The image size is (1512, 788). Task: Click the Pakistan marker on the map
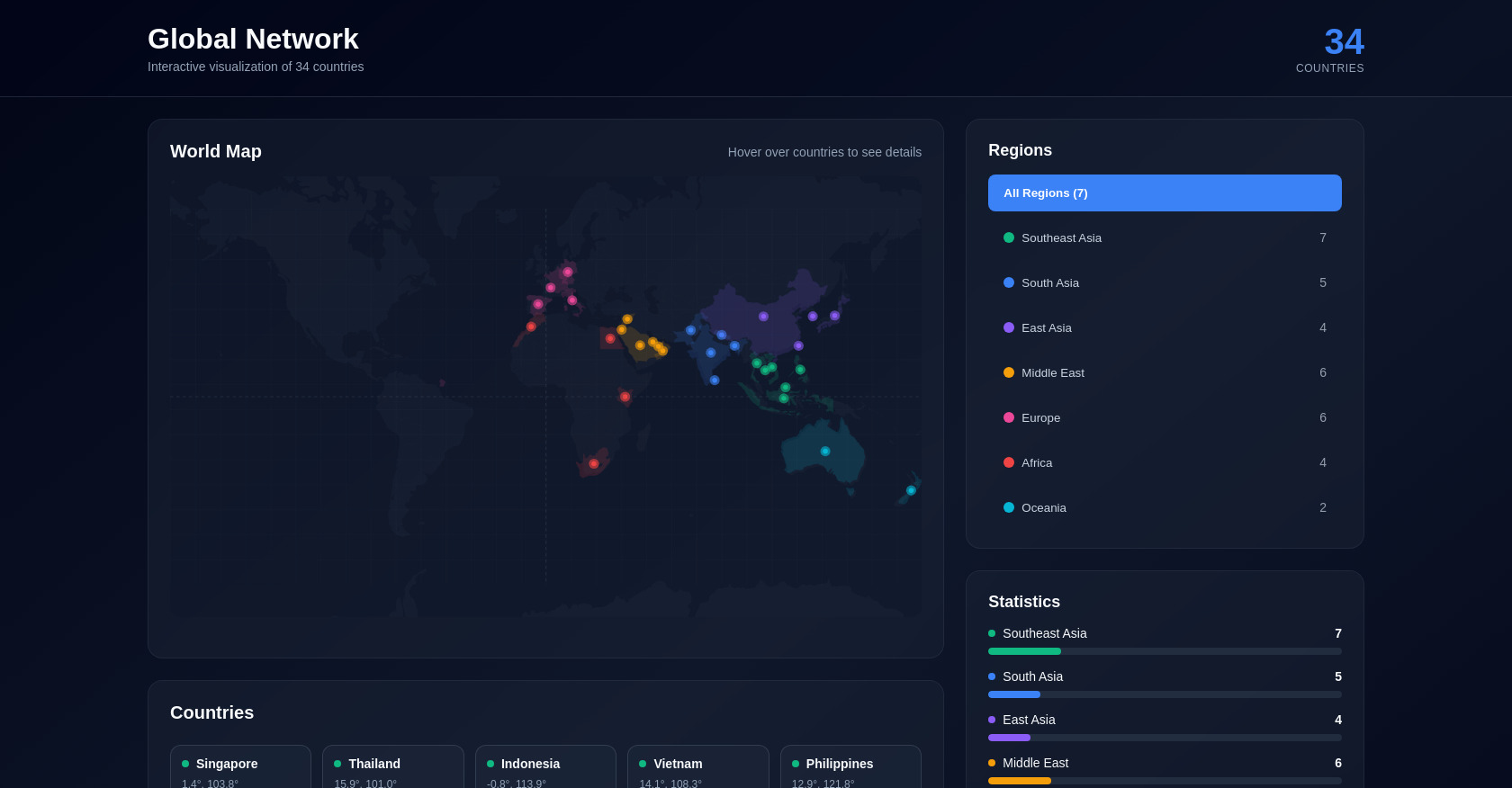pyautogui.click(x=691, y=330)
